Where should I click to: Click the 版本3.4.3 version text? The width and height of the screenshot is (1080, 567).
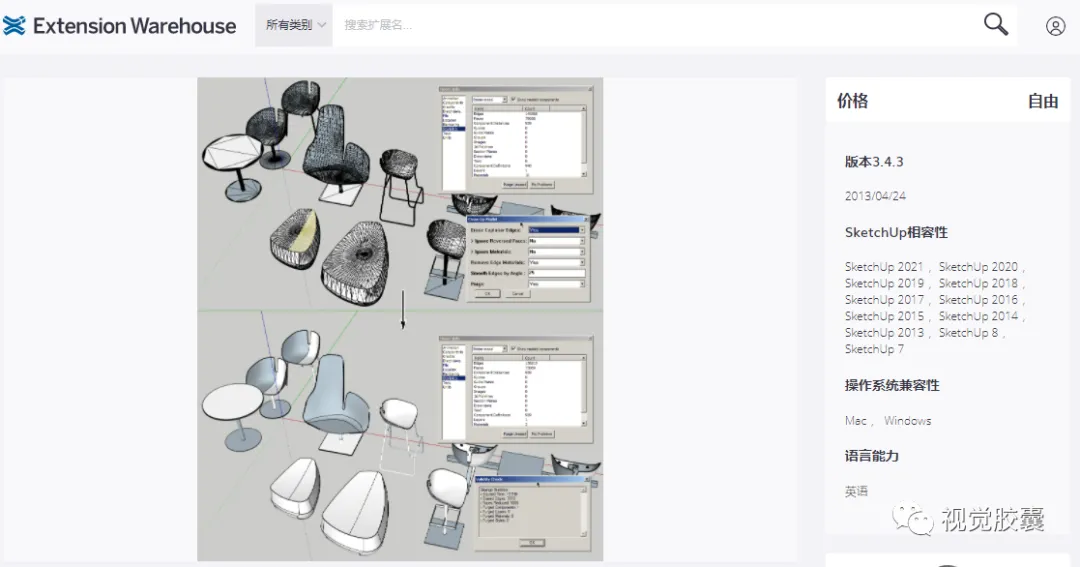[x=874, y=162]
